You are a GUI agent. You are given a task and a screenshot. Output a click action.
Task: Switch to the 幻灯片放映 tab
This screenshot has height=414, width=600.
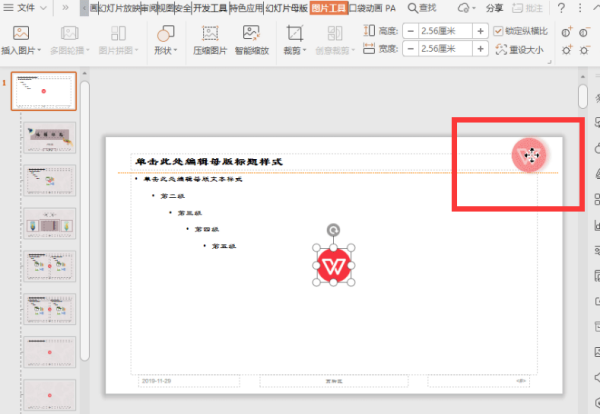(120, 8)
